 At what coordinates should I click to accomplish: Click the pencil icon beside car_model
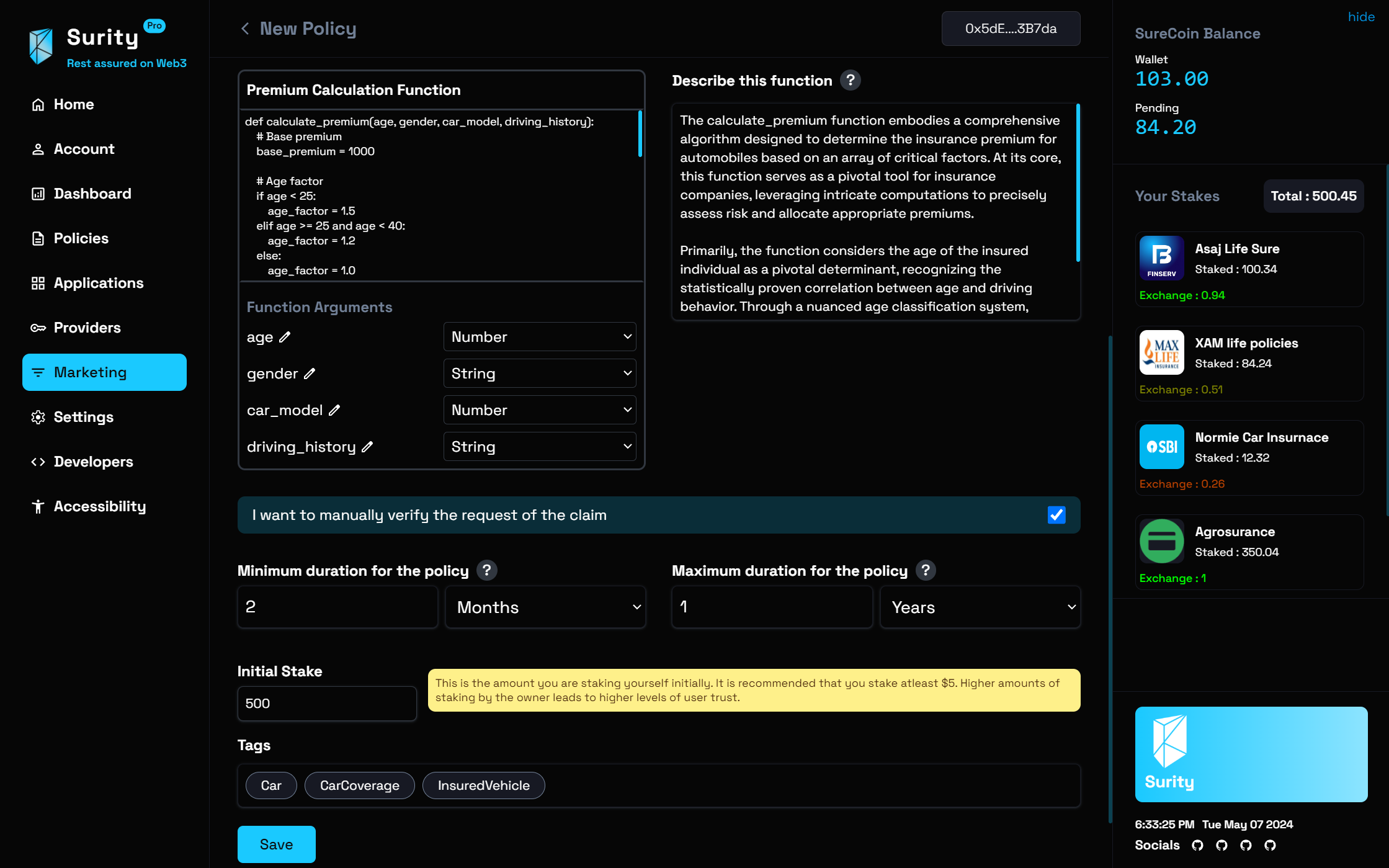pyautogui.click(x=334, y=411)
